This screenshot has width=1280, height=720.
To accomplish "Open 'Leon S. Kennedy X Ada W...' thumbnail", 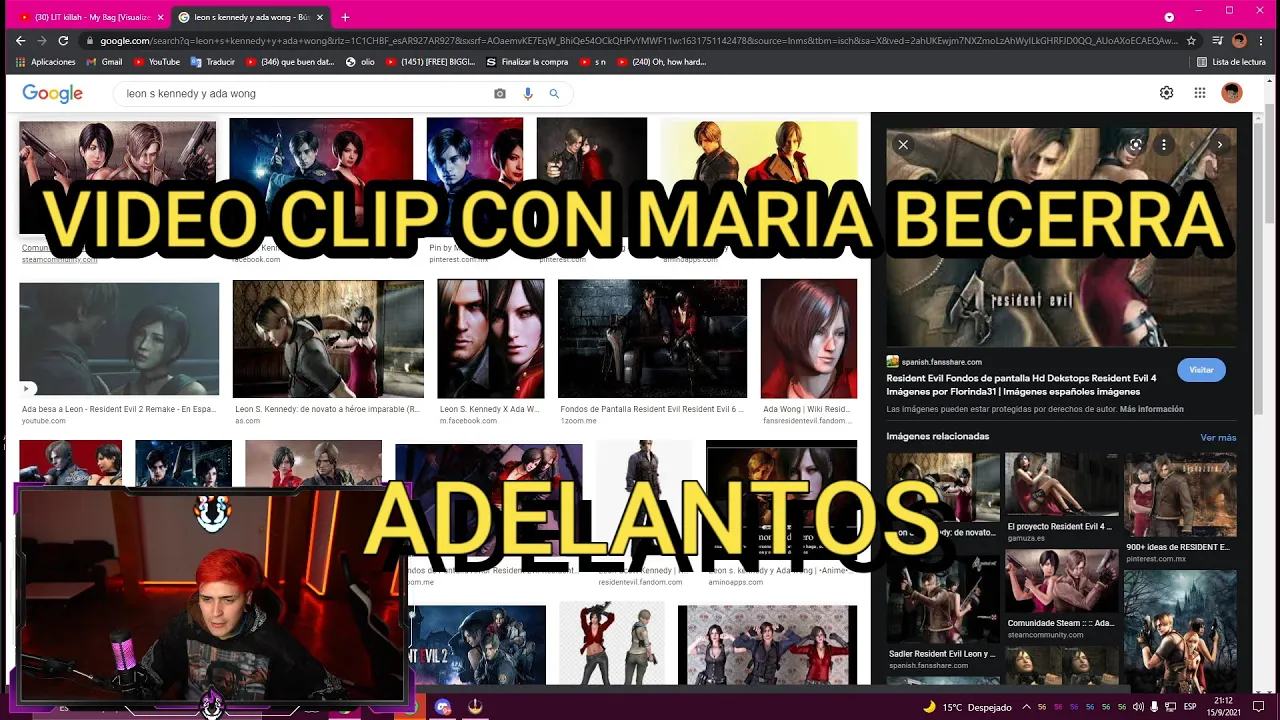I will click(x=491, y=339).
